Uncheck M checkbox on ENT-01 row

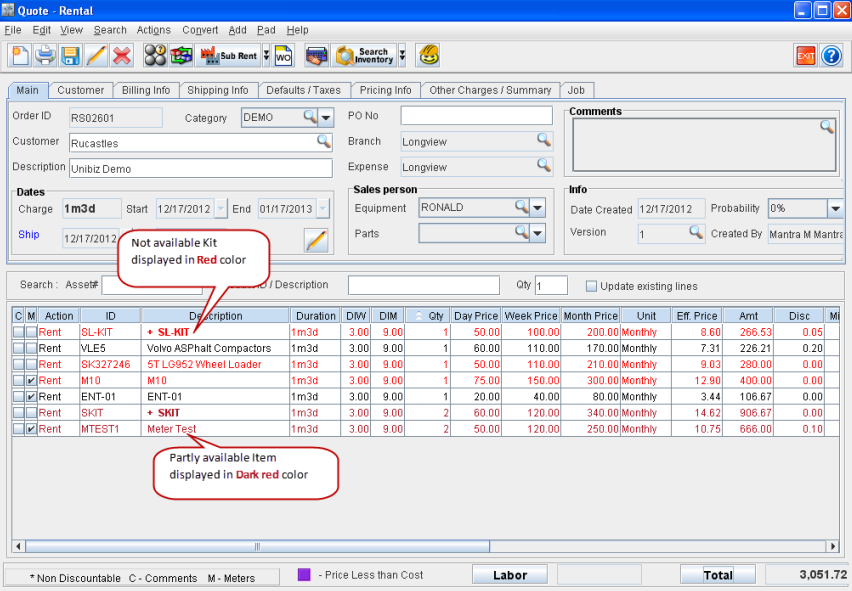pyautogui.click(x=31, y=397)
